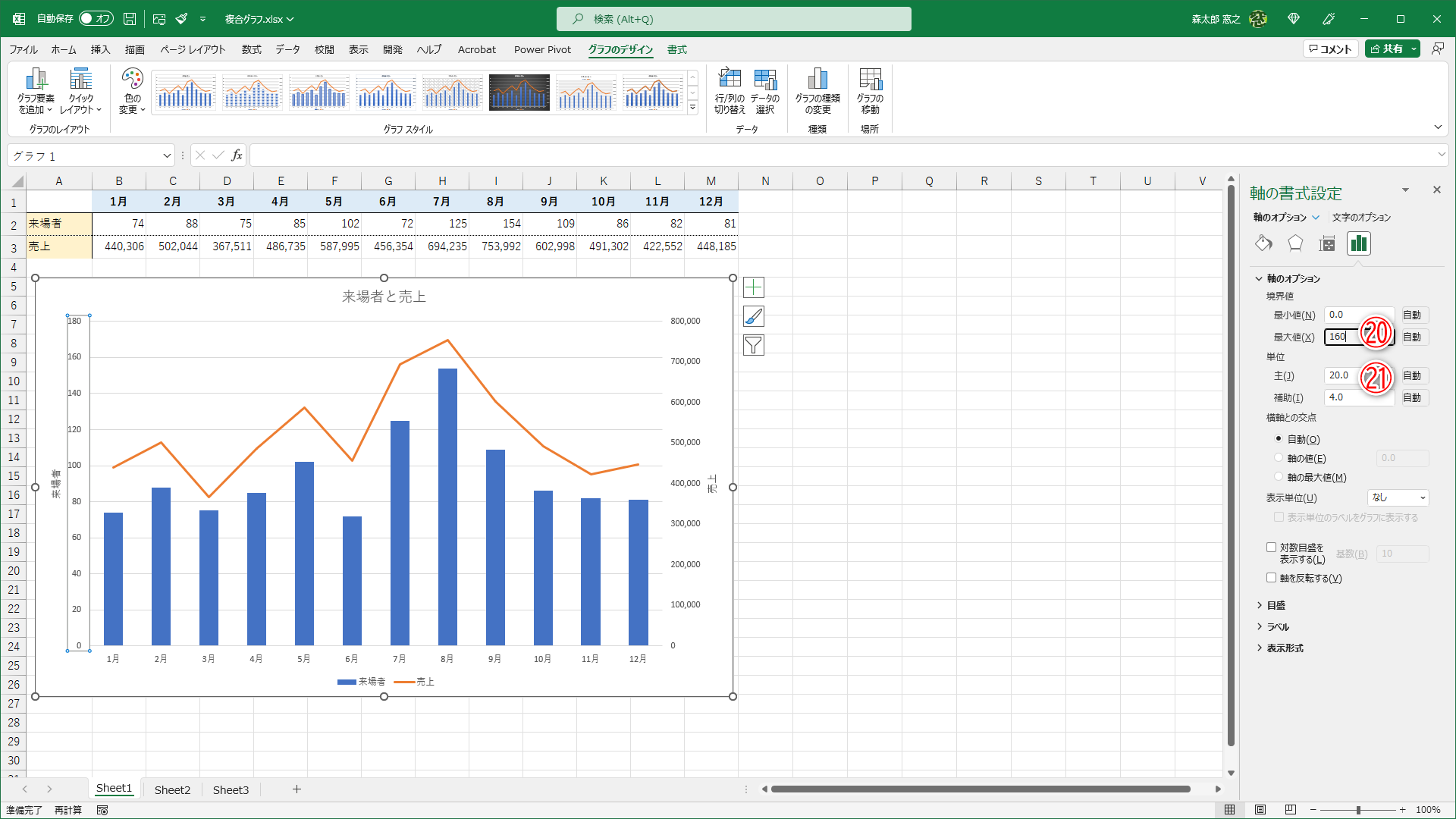
Task: Expand the number format section
Action: tap(1285, 648)
